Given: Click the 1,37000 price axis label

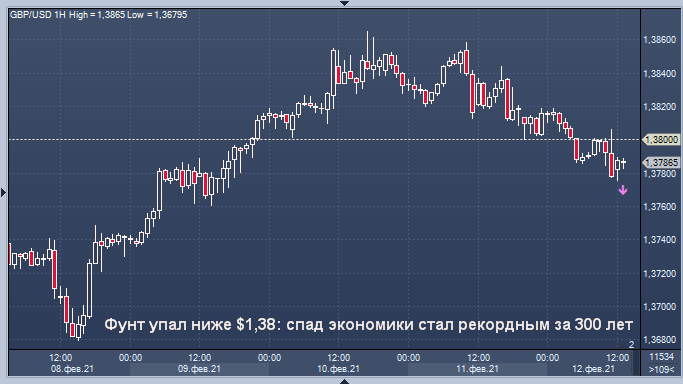Looking at the screenshot, I should pos(659,307).
